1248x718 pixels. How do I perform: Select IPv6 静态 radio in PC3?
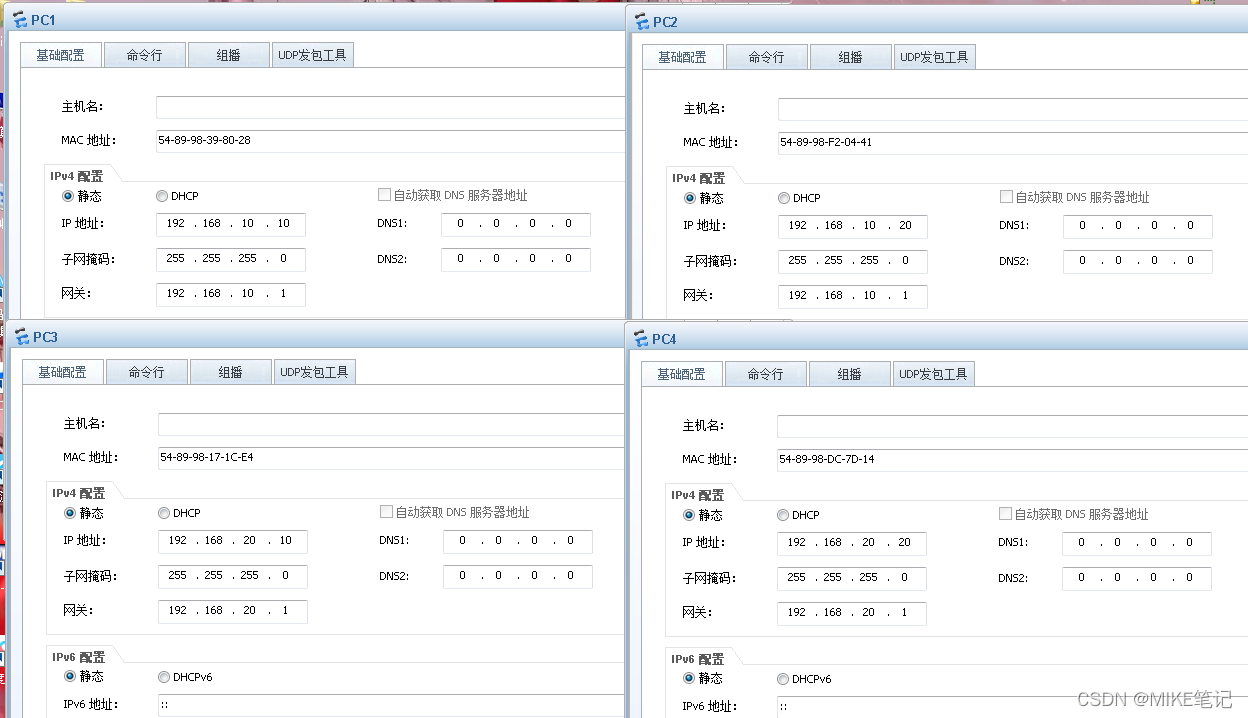pyautogui.click(x=70, y=677)
